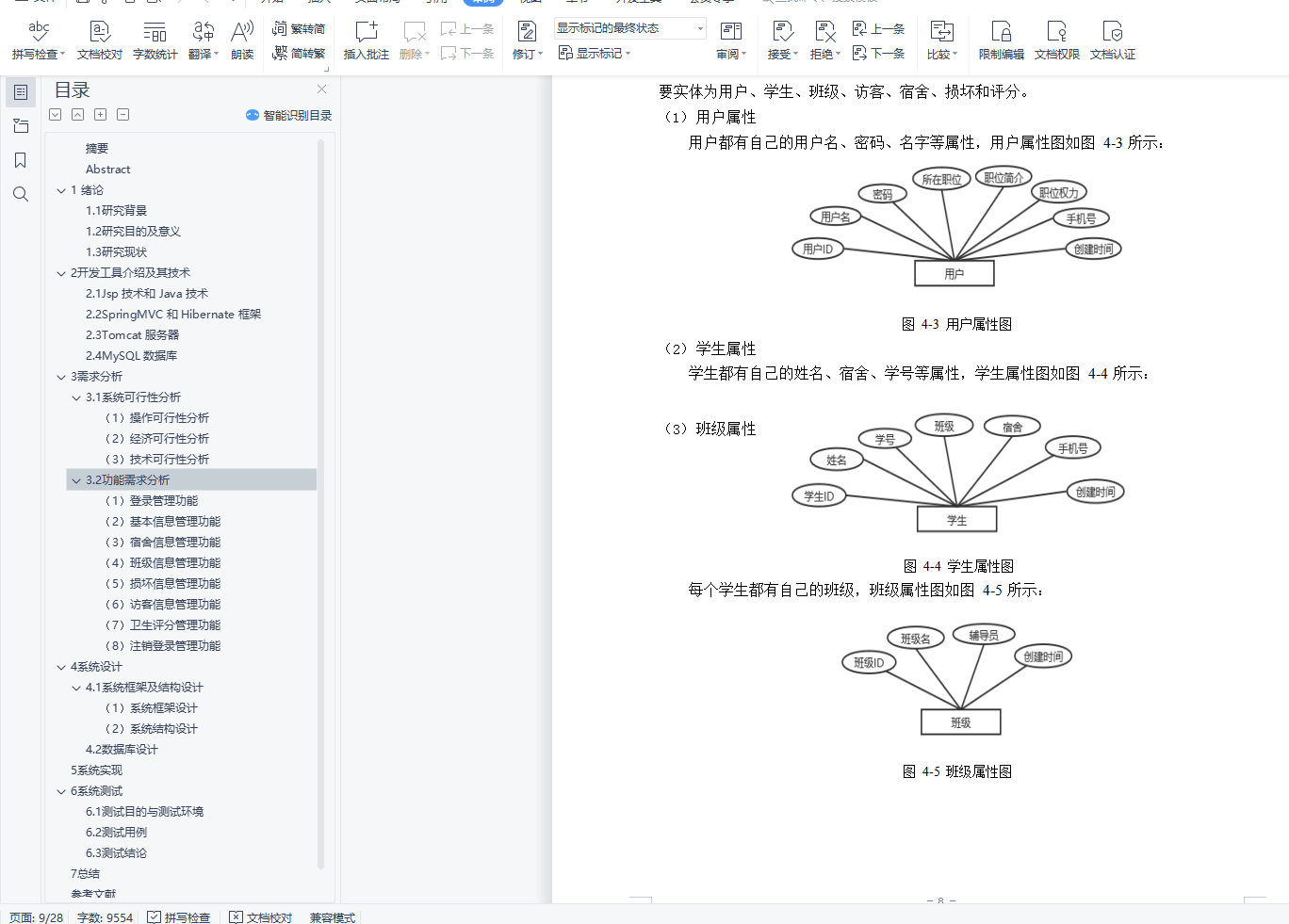Select 7总结 in outline
Image resolution: width=1289 pixels, height=924 pixels.
pyautogui.click(x=85, y=874)
